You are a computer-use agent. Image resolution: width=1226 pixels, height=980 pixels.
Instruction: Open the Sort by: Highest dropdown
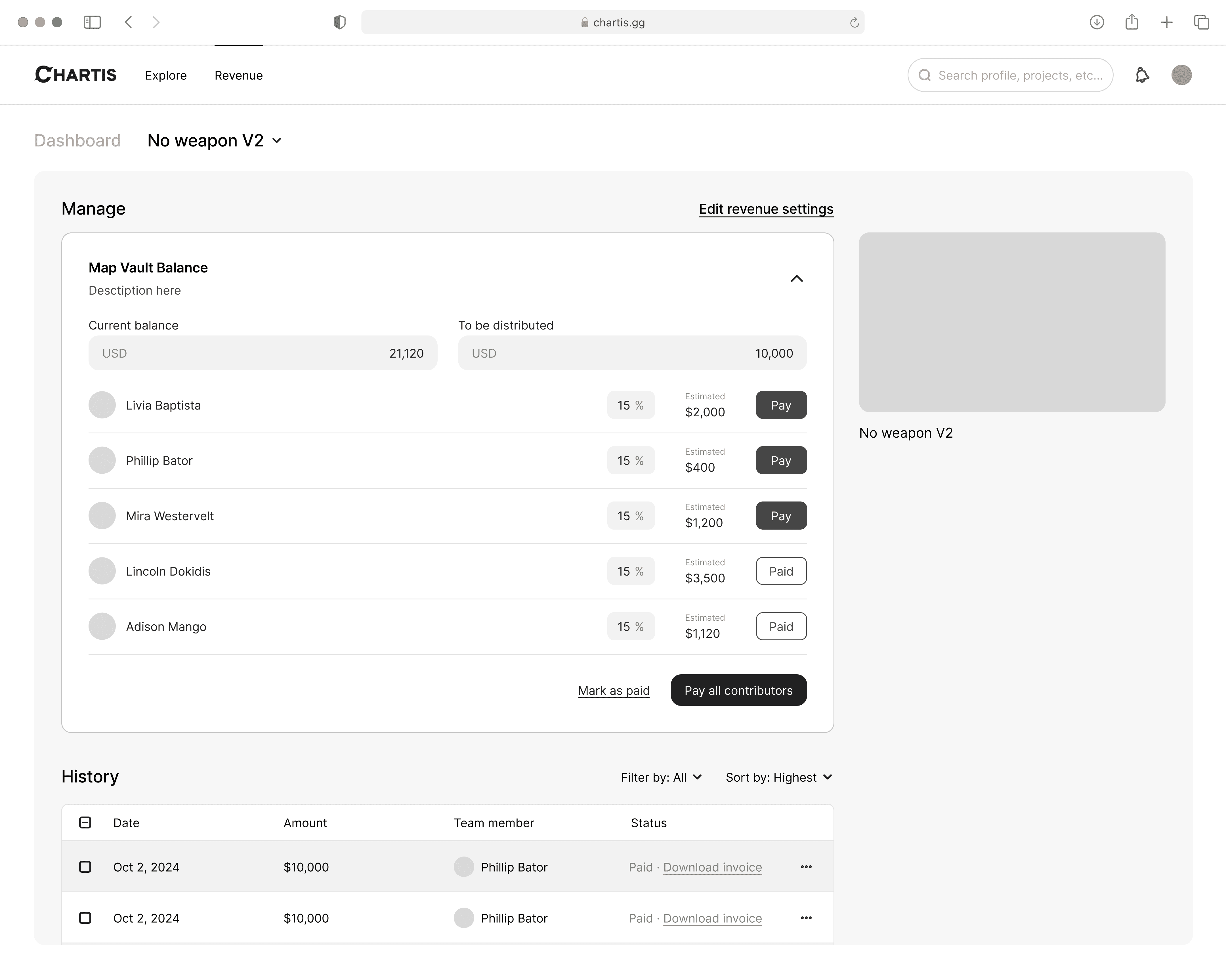tap(778, 778)
